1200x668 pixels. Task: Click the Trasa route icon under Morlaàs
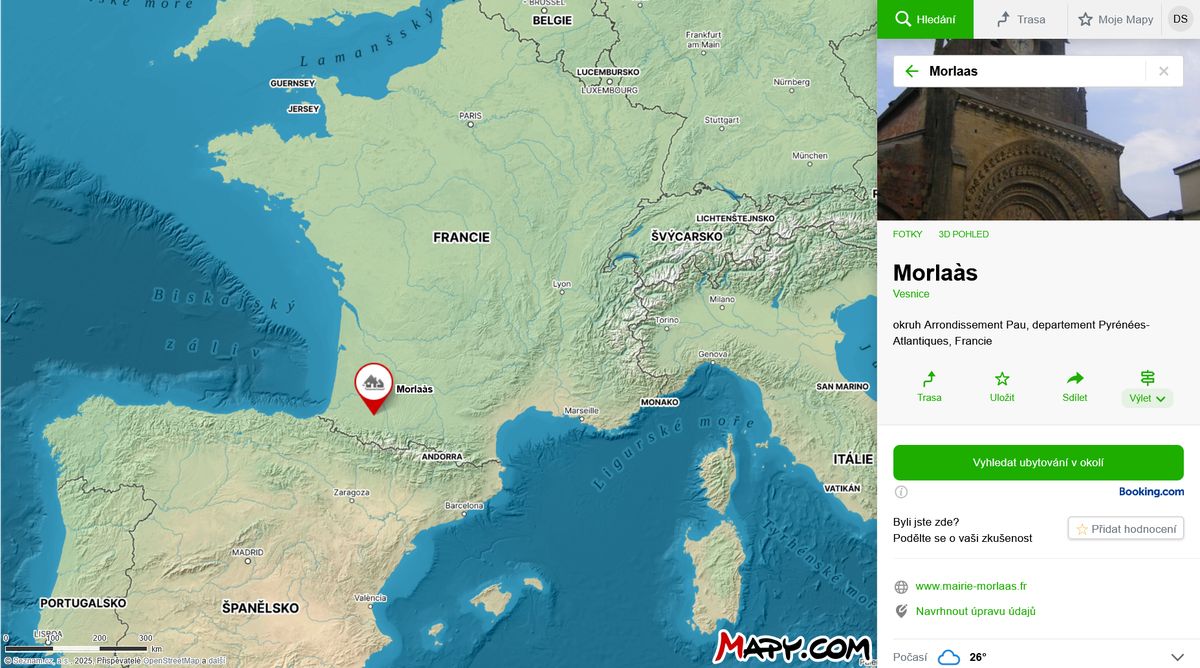tap(929, 379)
